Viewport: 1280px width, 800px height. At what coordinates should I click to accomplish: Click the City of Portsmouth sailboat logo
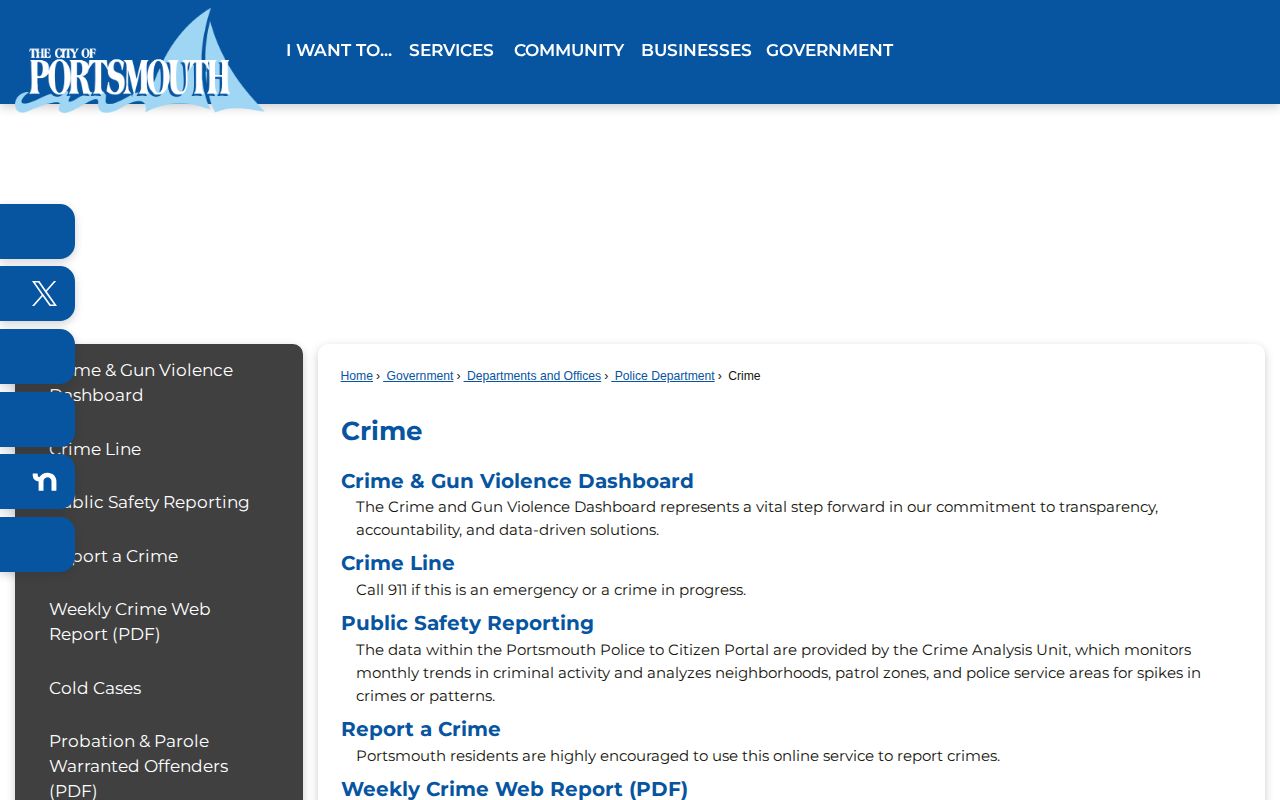coord(139,61)
